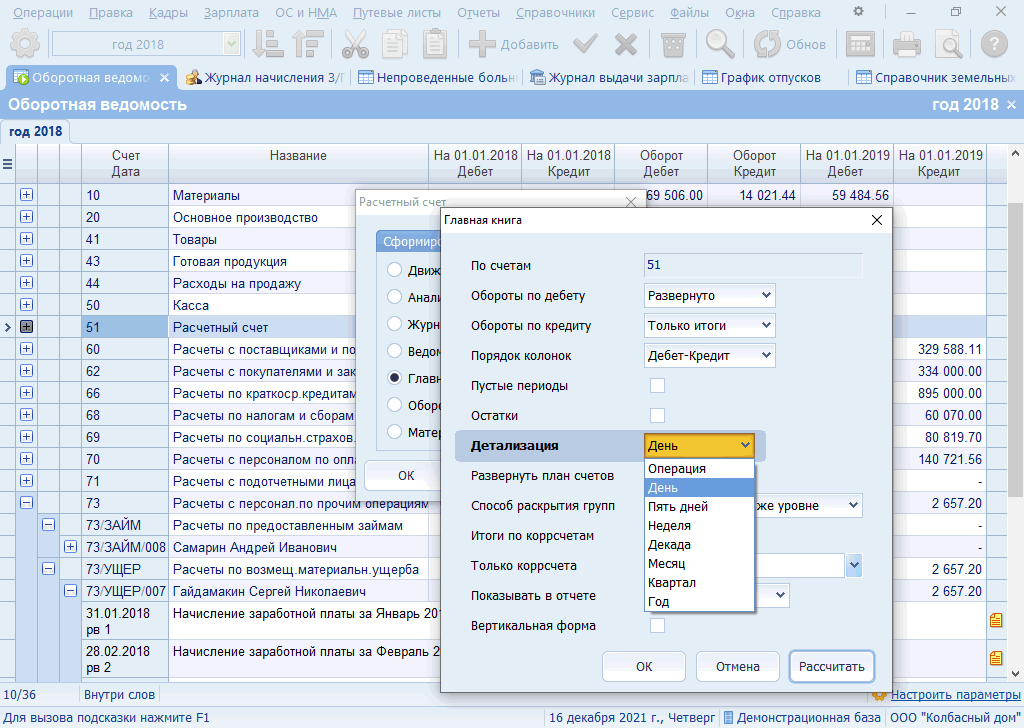1024x728 pixels.
Task: Click the document icon on the 31.01.2018 row
Action: click(995, 620)
